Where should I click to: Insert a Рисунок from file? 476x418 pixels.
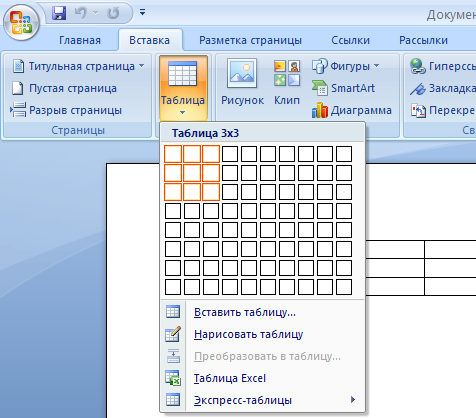pyautogui.click(x=242, y=82)
